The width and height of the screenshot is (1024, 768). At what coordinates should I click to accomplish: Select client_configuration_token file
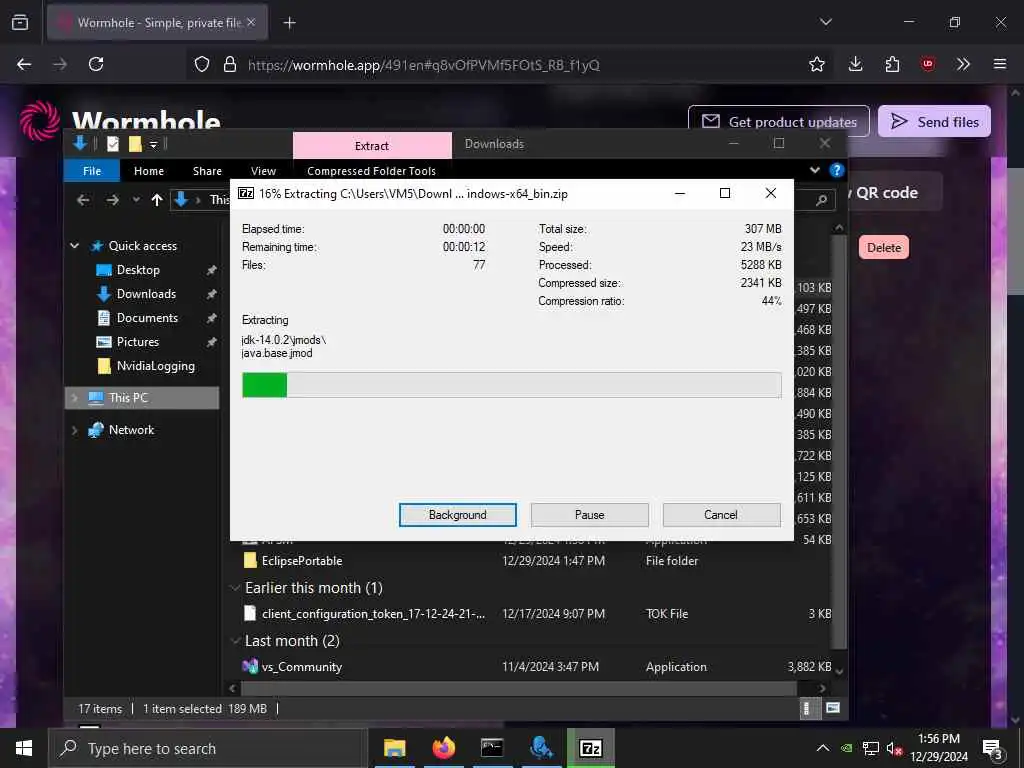click(373, 613)
